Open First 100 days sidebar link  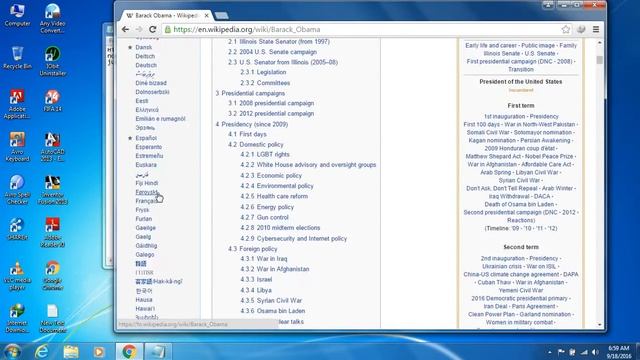tap(482, 124)
